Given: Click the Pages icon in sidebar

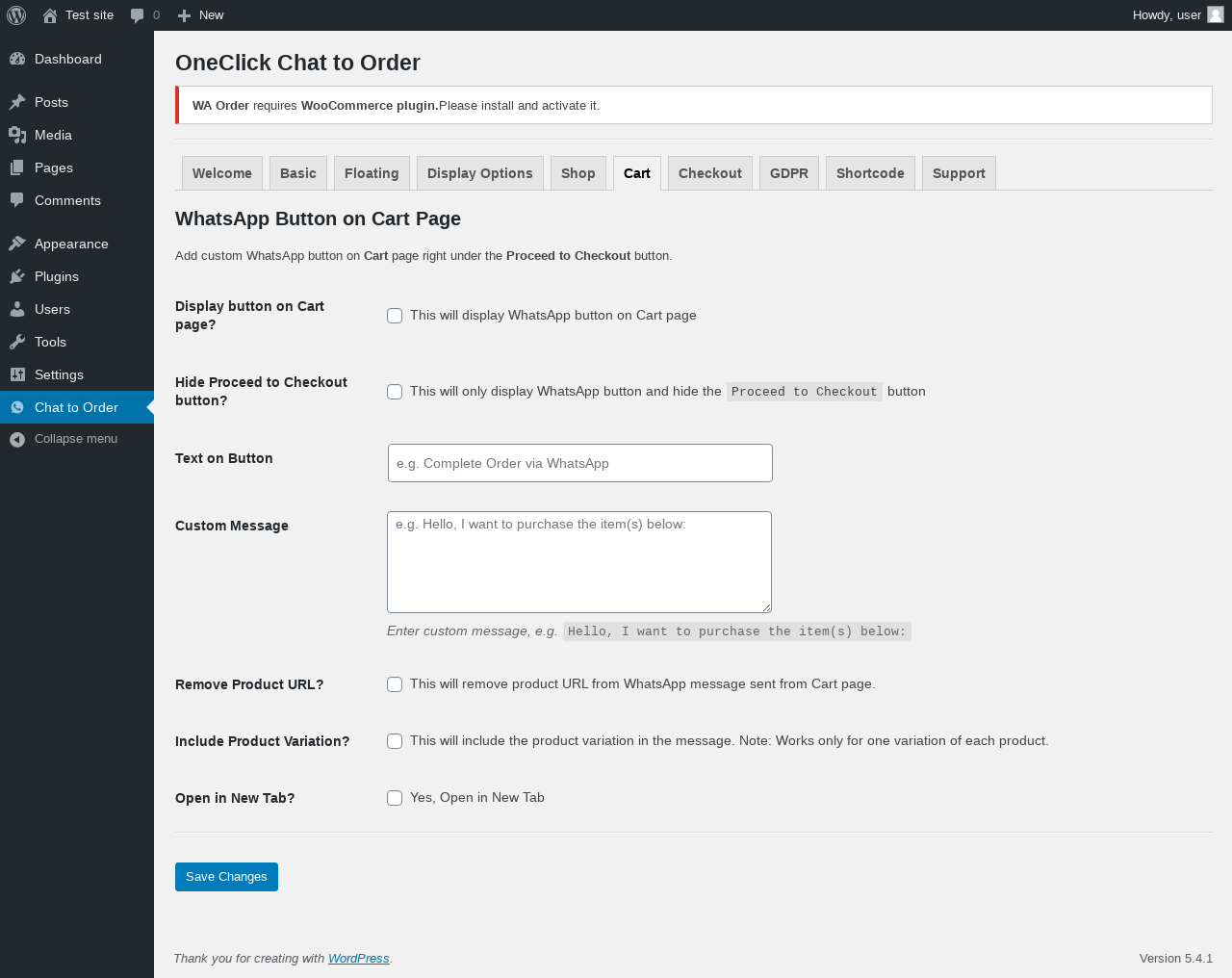Looking at the screenshot, I should [17, 167].
